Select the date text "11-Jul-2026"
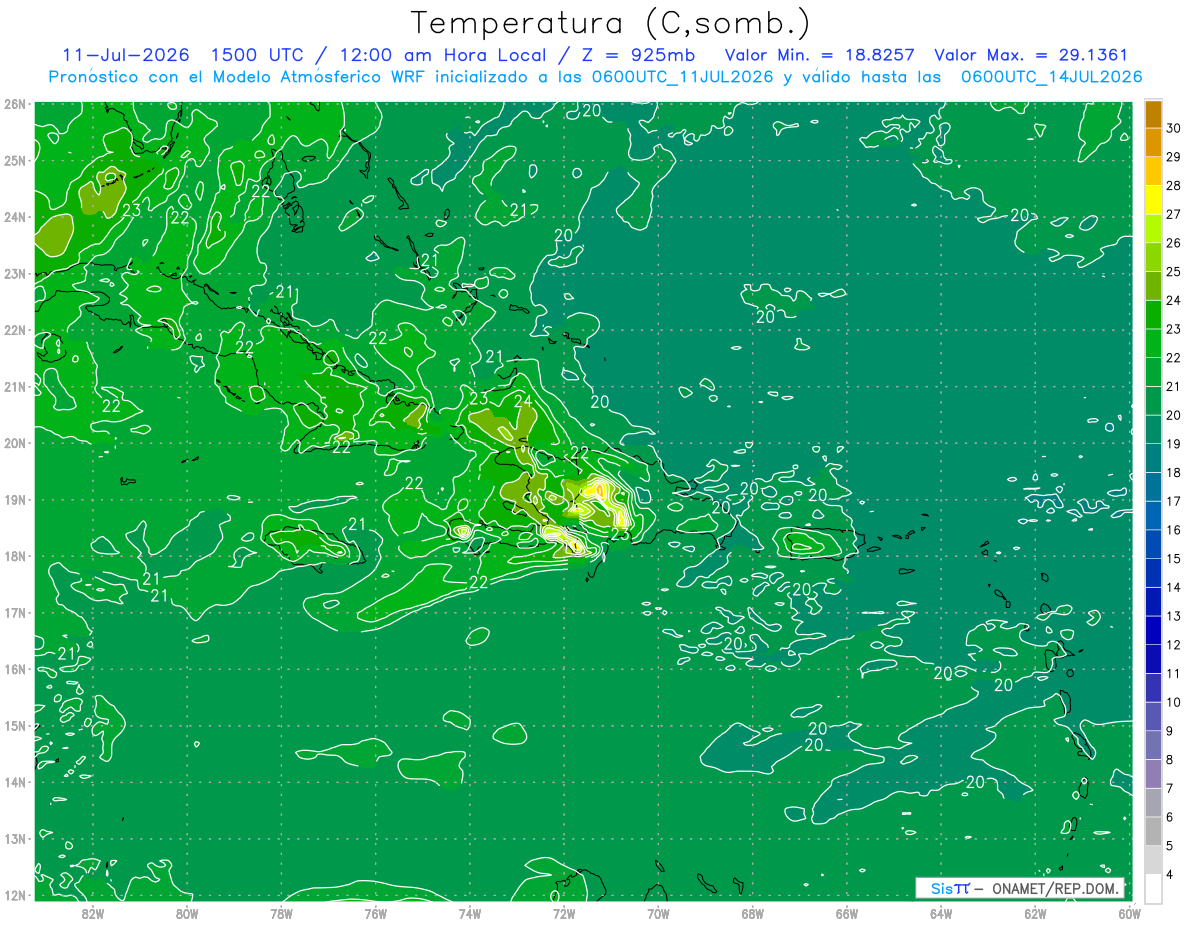 tap(125, 55)
